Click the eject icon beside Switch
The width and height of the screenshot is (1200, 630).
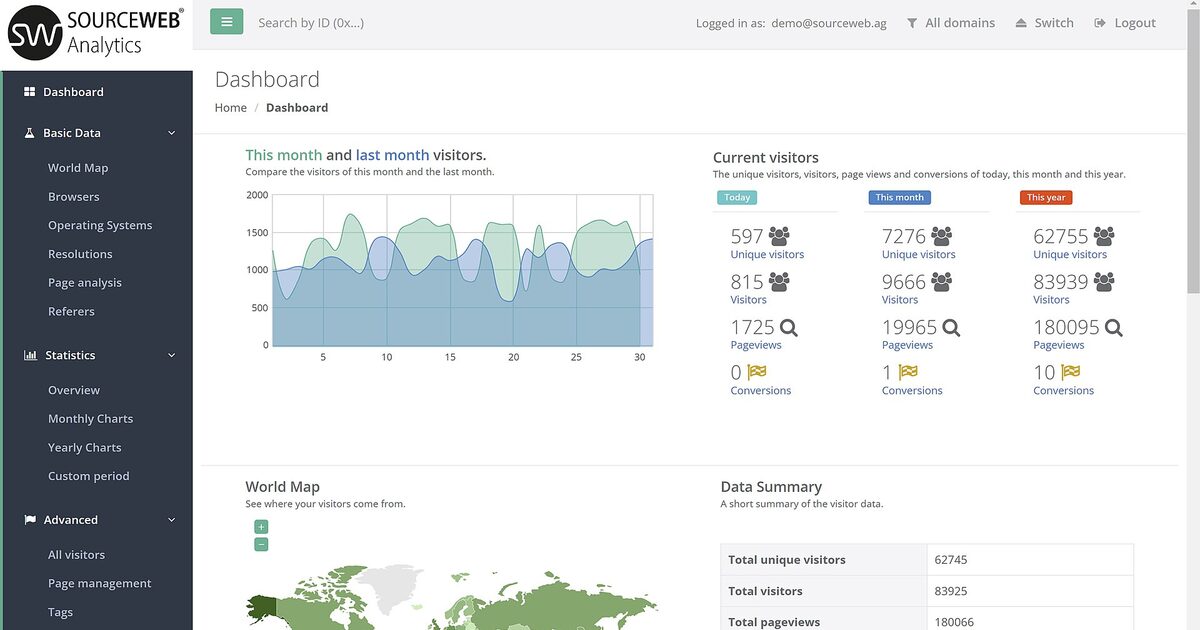point(1021,23)
